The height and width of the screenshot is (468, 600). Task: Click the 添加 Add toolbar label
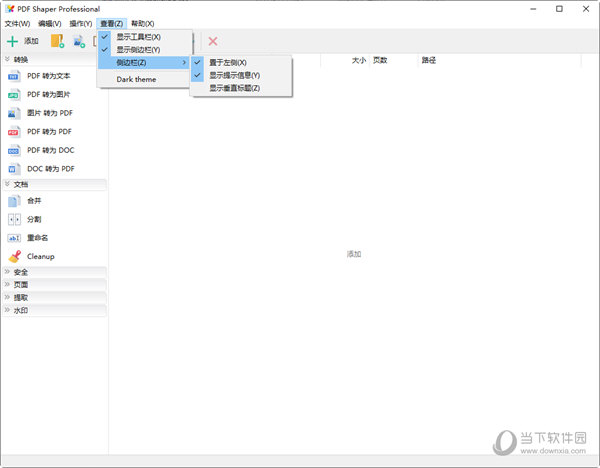pyautogui.click(x=31, y=41)
